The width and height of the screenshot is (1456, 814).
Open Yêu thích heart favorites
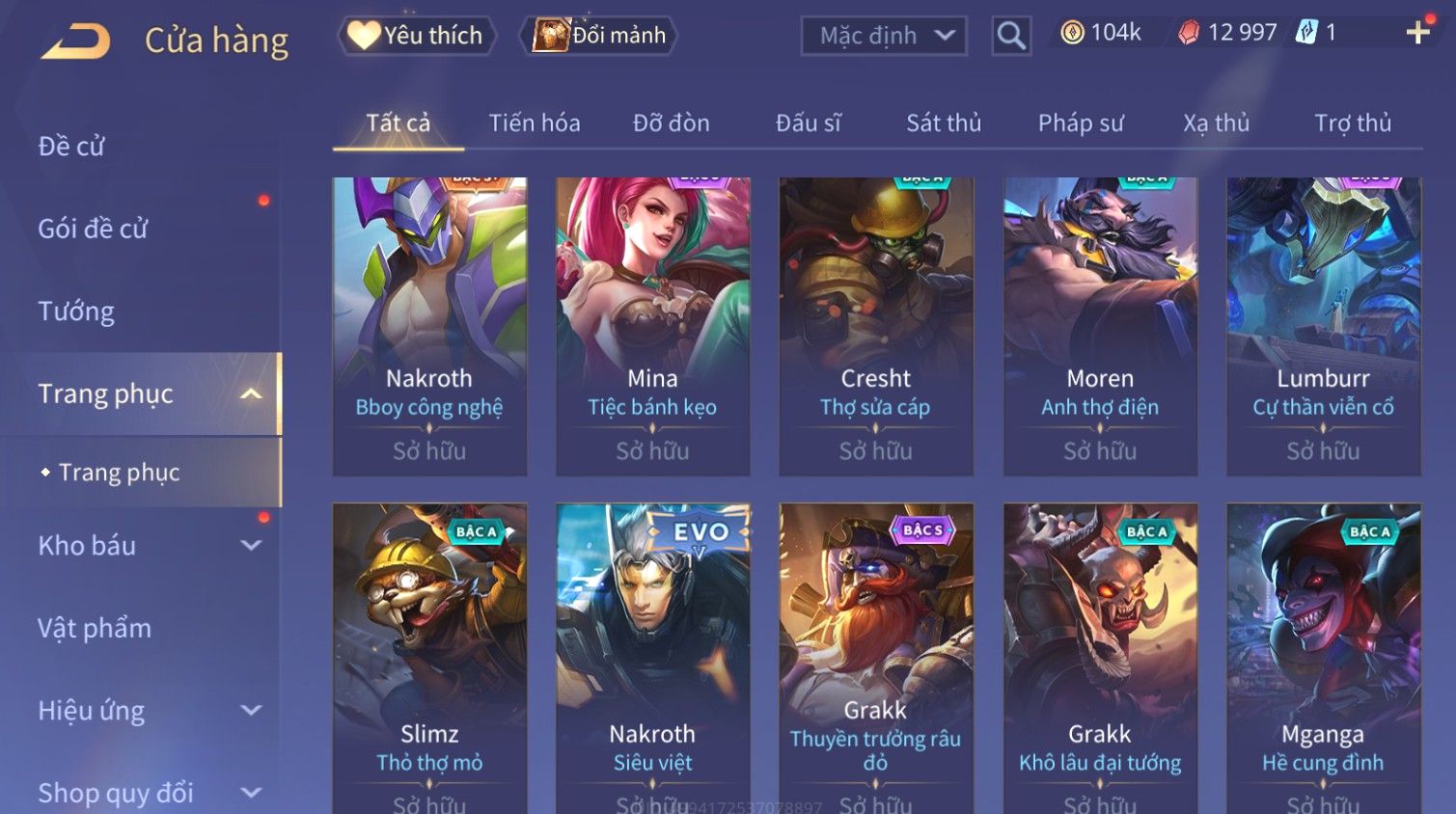click(x=417, y=36)
